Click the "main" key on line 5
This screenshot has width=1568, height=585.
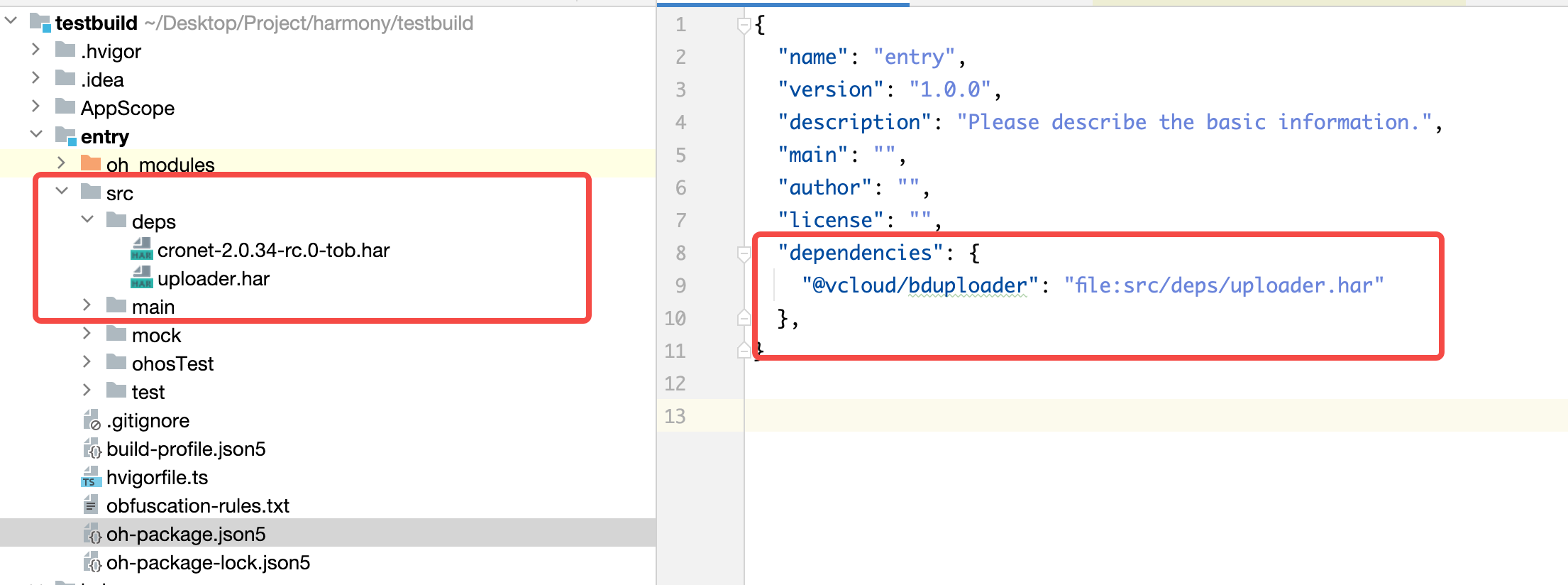(x=812, y=155)
